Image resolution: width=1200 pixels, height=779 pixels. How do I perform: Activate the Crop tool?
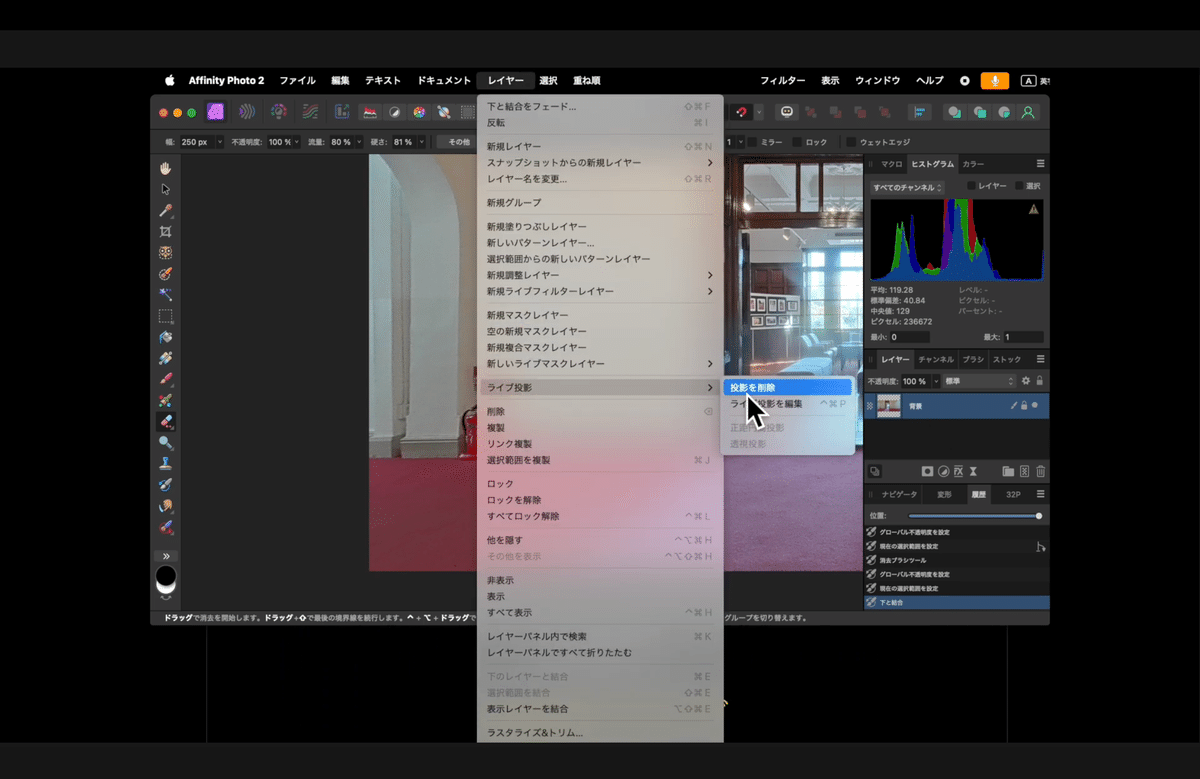(x=166, y=229)
